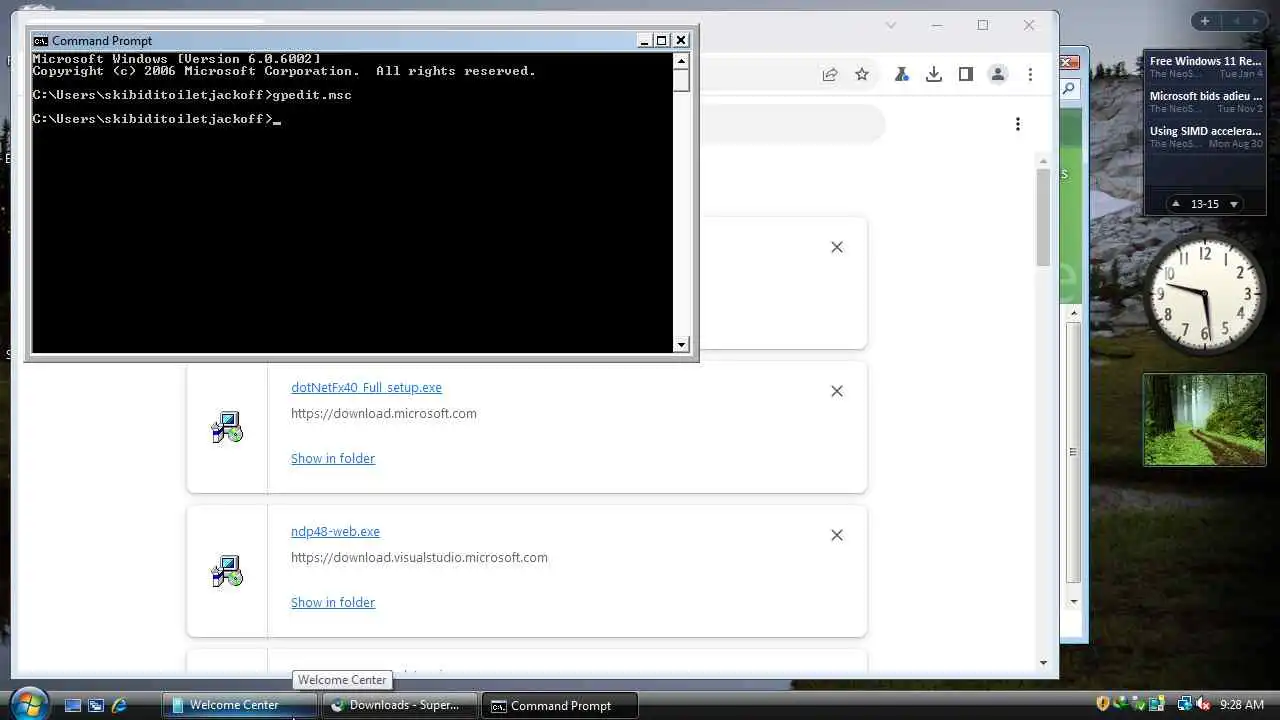Click Downloads page scroll down arrow
The width and height of the screenshot is (1280, 720).
pos(1043,662)
